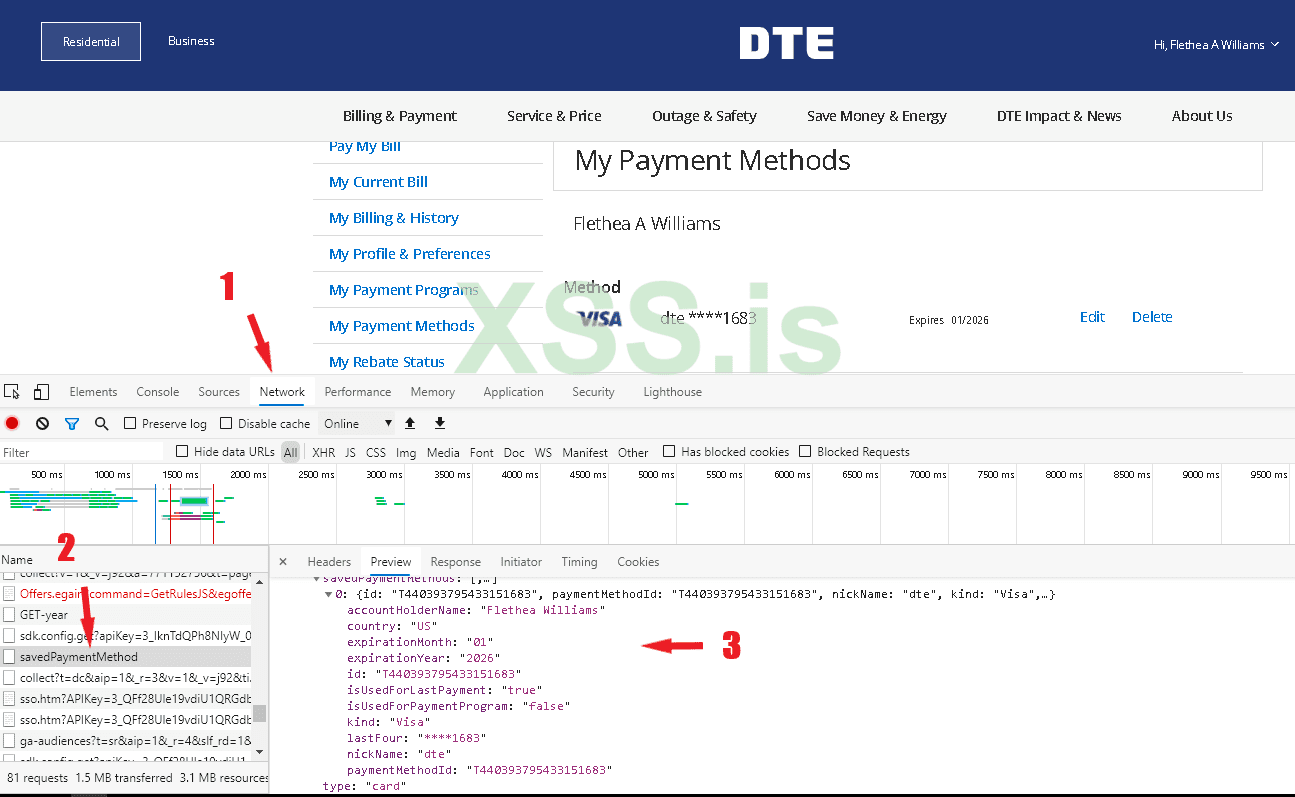Open the Lighthouse panel
1295x797 pixels.
click(x=672, y=392)
